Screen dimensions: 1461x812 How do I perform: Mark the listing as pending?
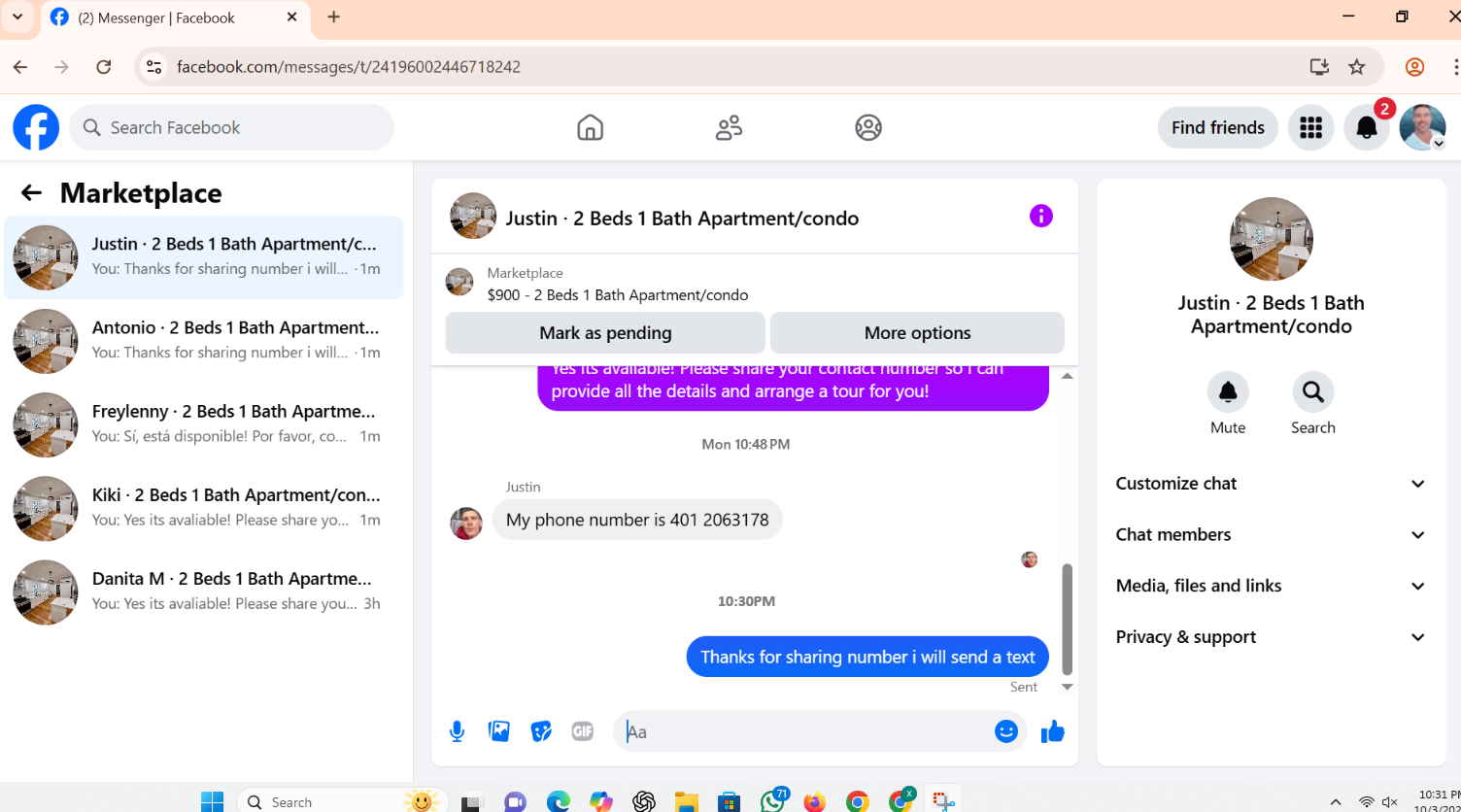tap(605, 333)
